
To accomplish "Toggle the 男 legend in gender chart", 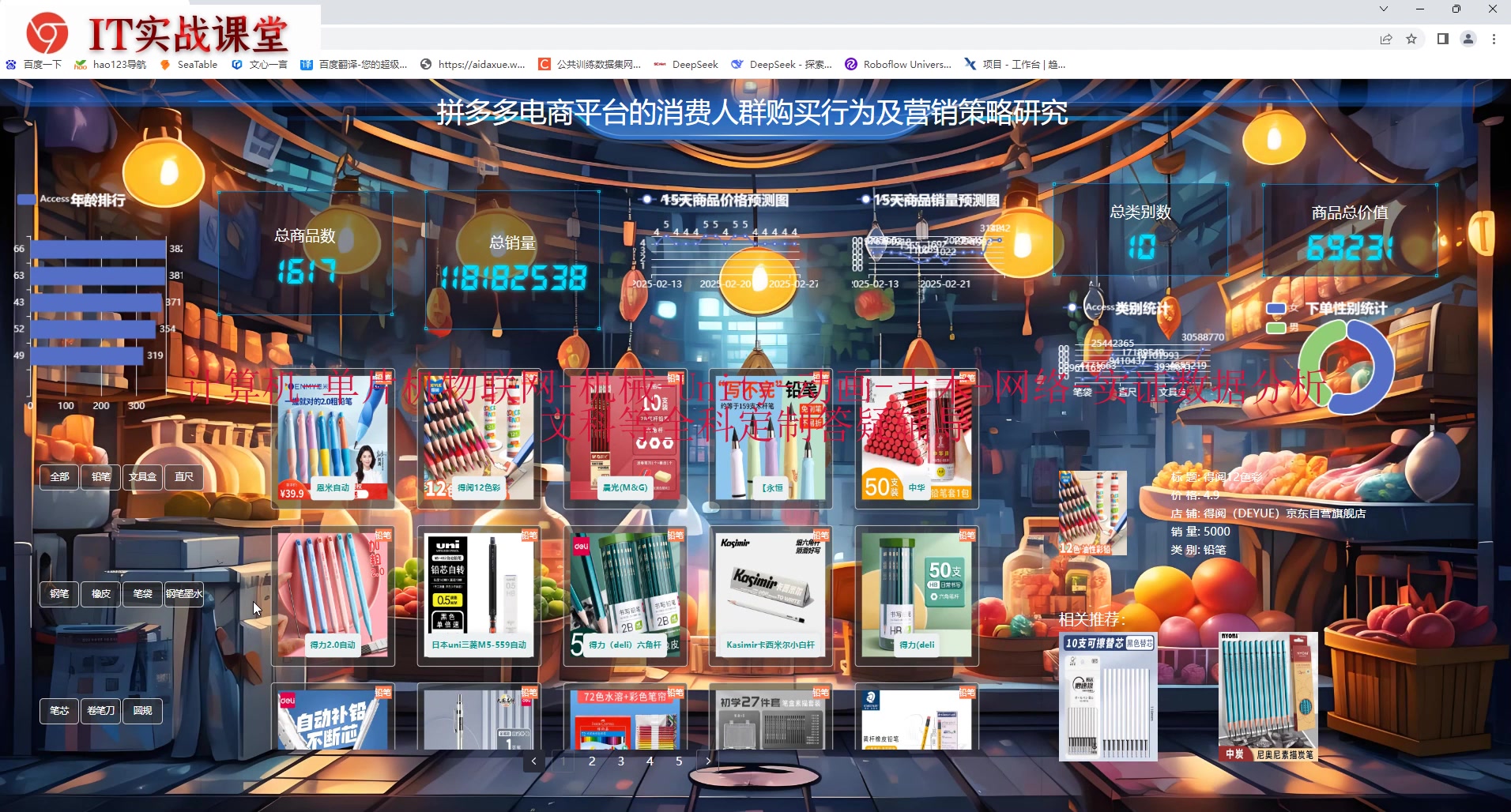I will coord(1282,327).
